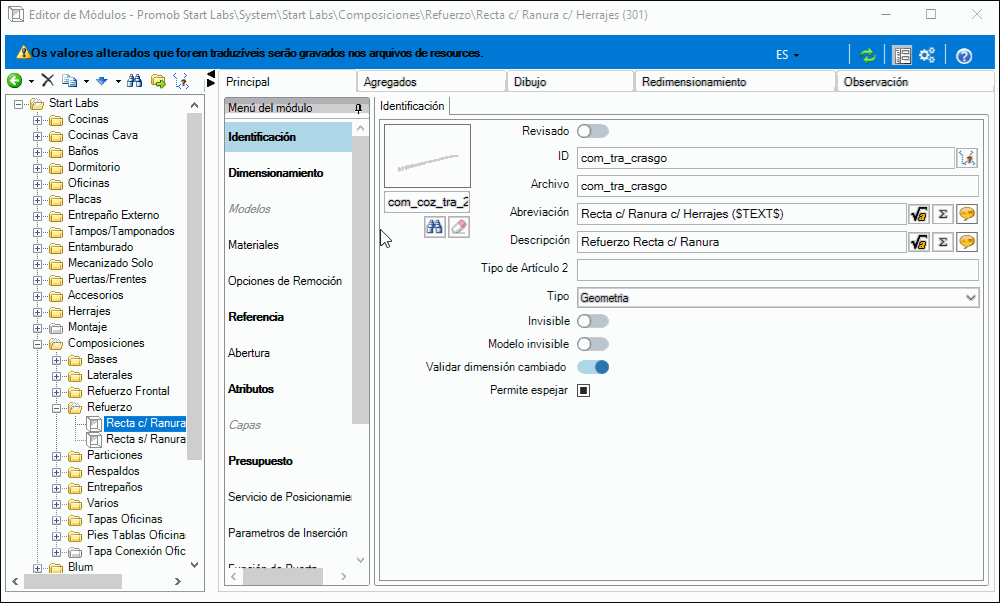This screenshot has height=603, width=1000.
Task: Click the copy documents icon
Action: [x=69, y=80]
